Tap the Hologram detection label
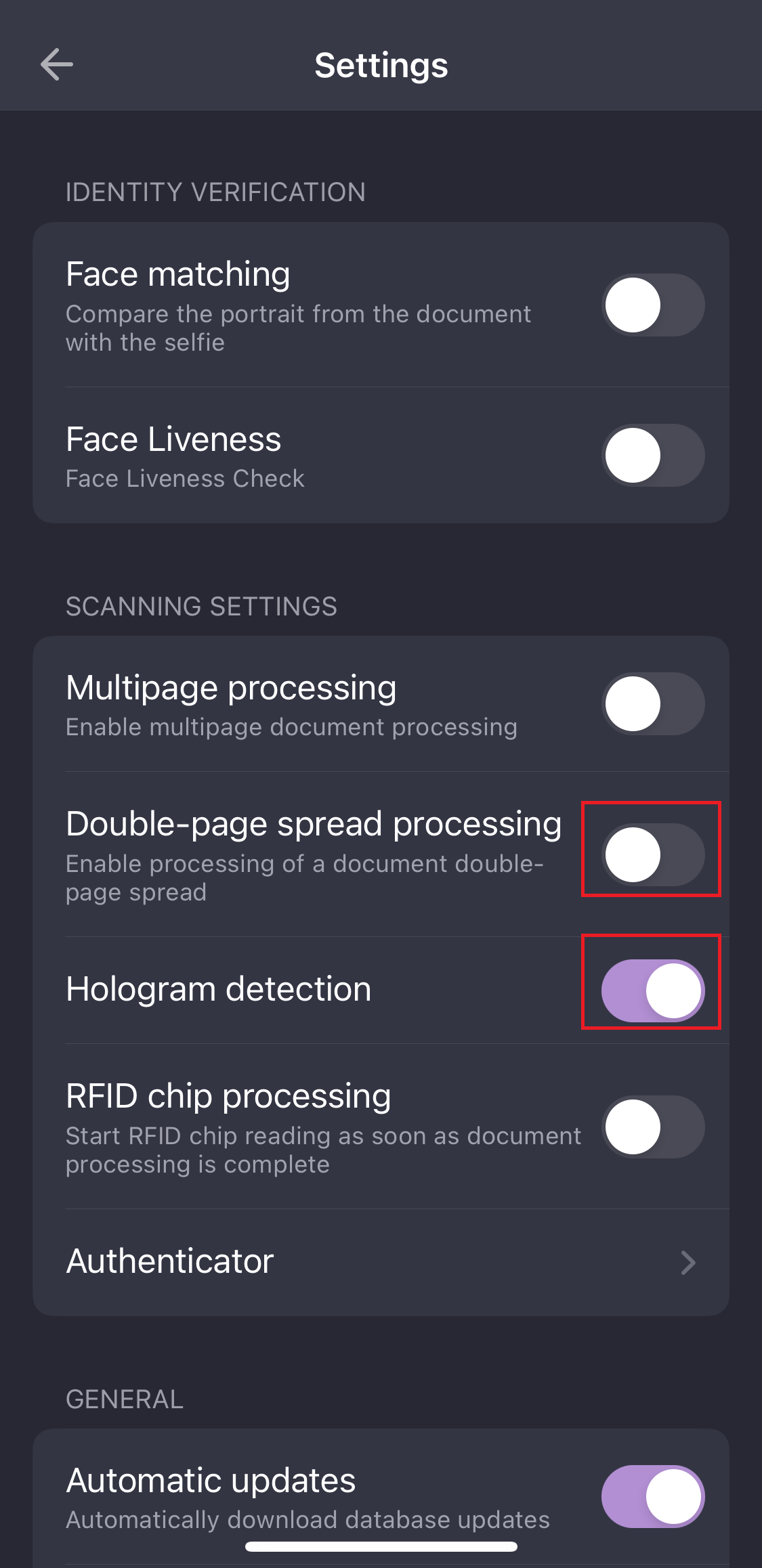Image resolution: width=762 pixels, height=1568 pixels. point(219,989)
